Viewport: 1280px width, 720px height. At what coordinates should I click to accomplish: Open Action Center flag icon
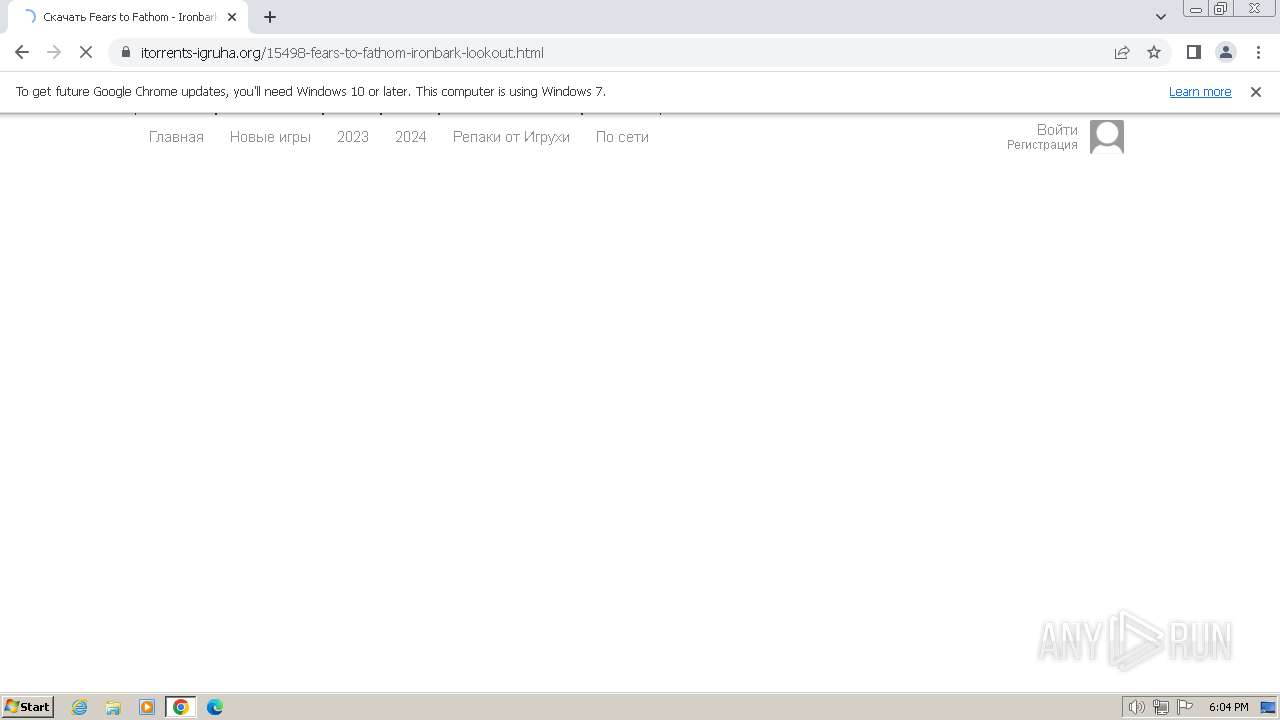pos(1185,707)
